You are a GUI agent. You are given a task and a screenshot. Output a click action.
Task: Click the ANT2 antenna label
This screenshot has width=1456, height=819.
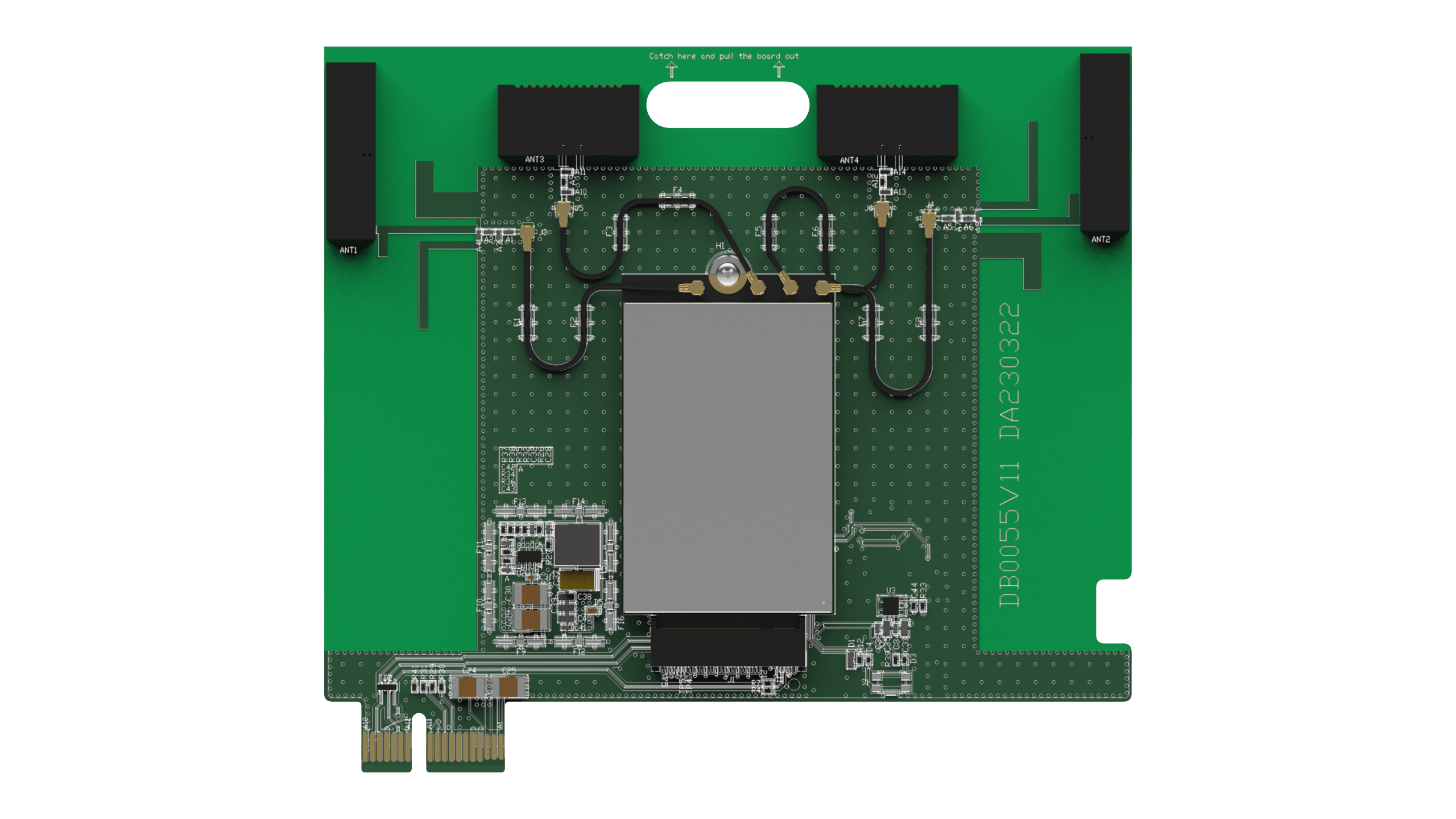[1101, 239]
